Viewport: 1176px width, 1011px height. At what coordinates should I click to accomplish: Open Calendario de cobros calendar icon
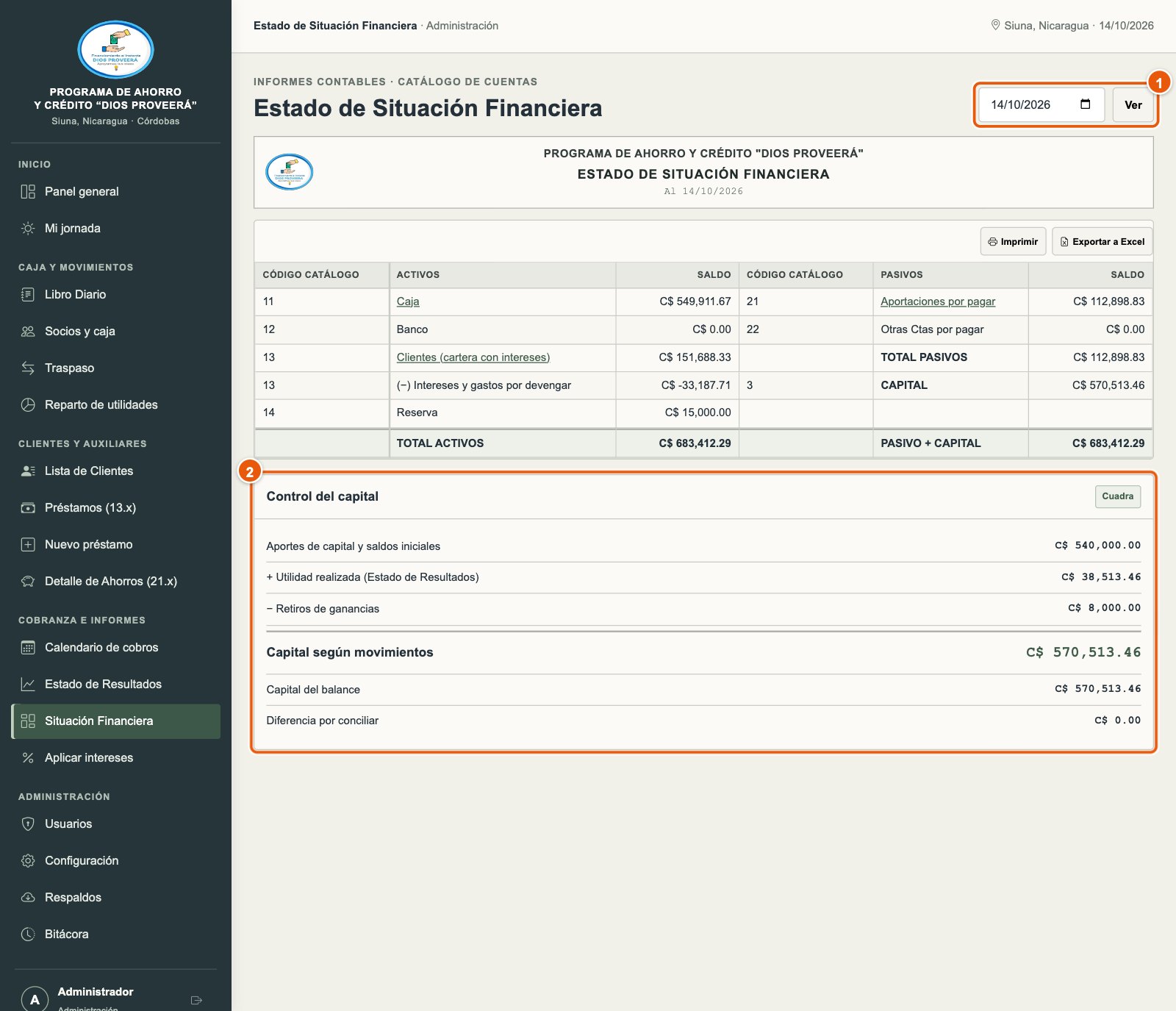(28, 648)
